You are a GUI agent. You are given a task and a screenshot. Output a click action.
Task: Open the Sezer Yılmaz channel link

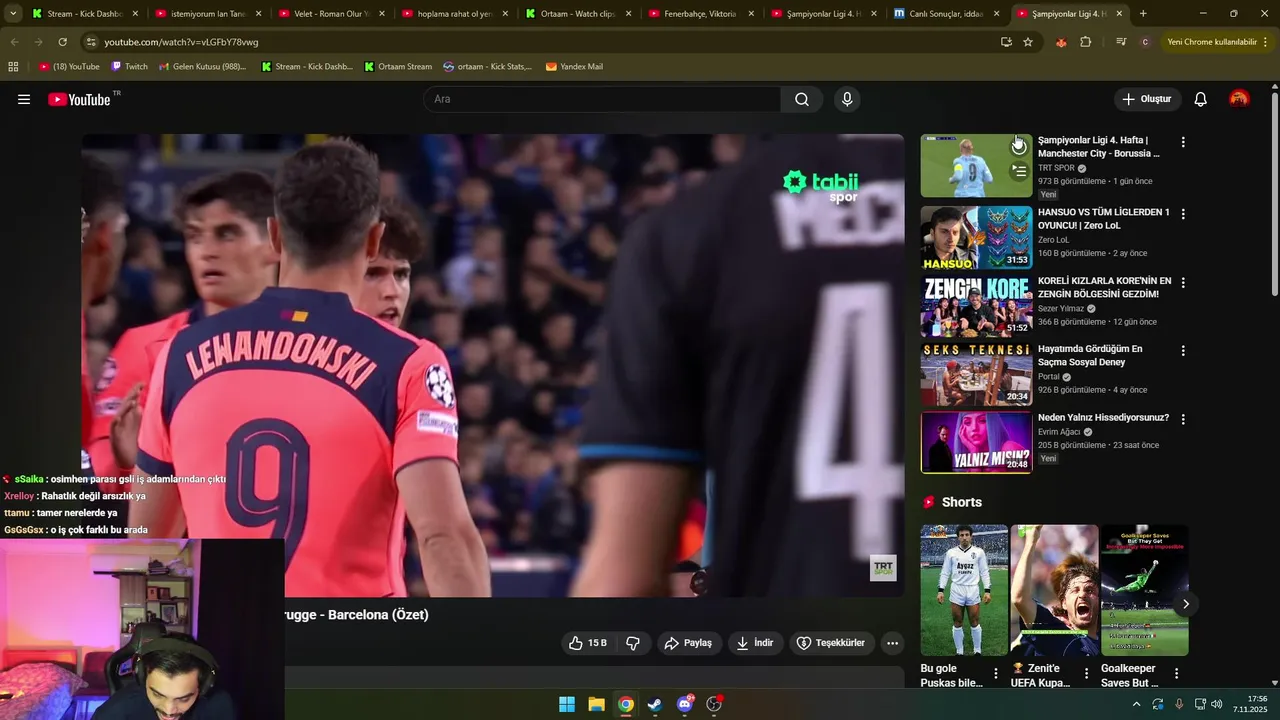1061,309
